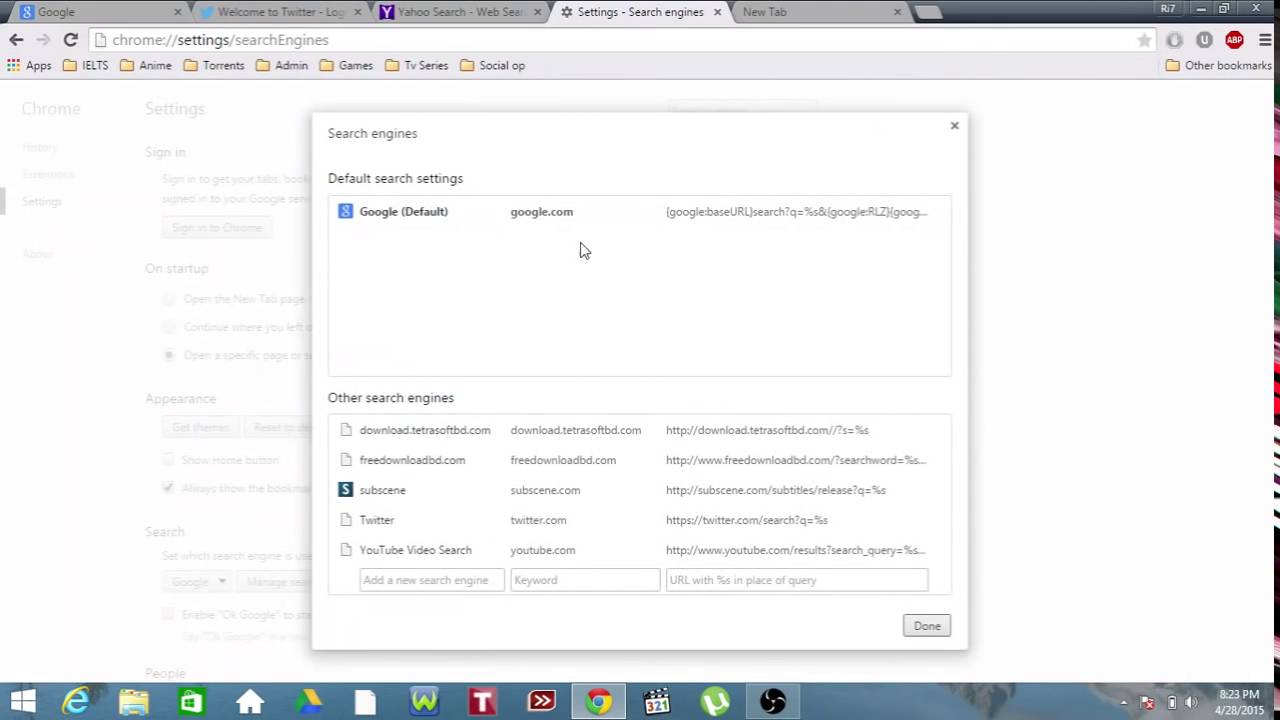
Task: Select the YouTube Video Search name
Action: [415, 550]
